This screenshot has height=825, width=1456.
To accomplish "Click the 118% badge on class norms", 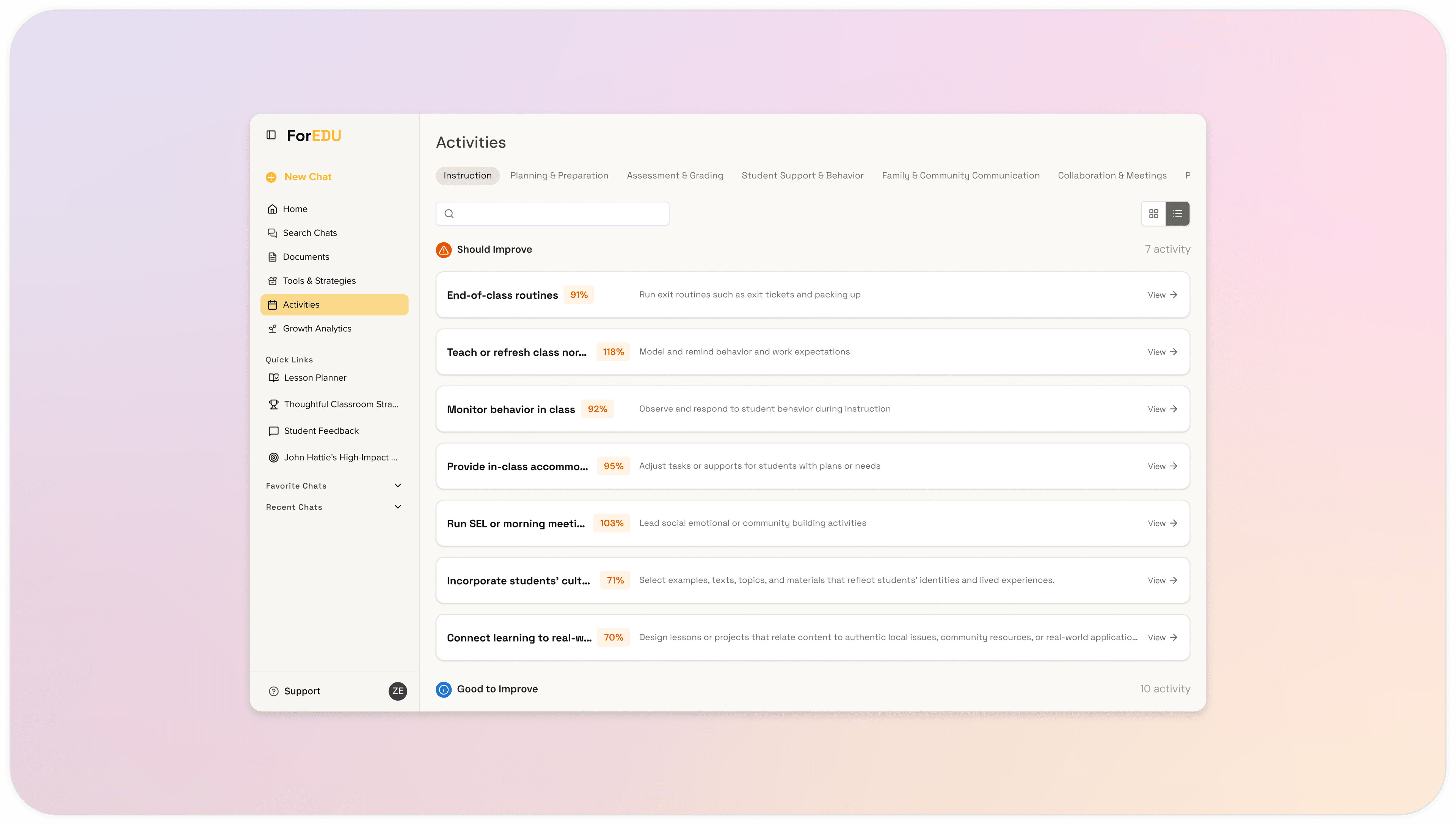I will tap(612, 351).
